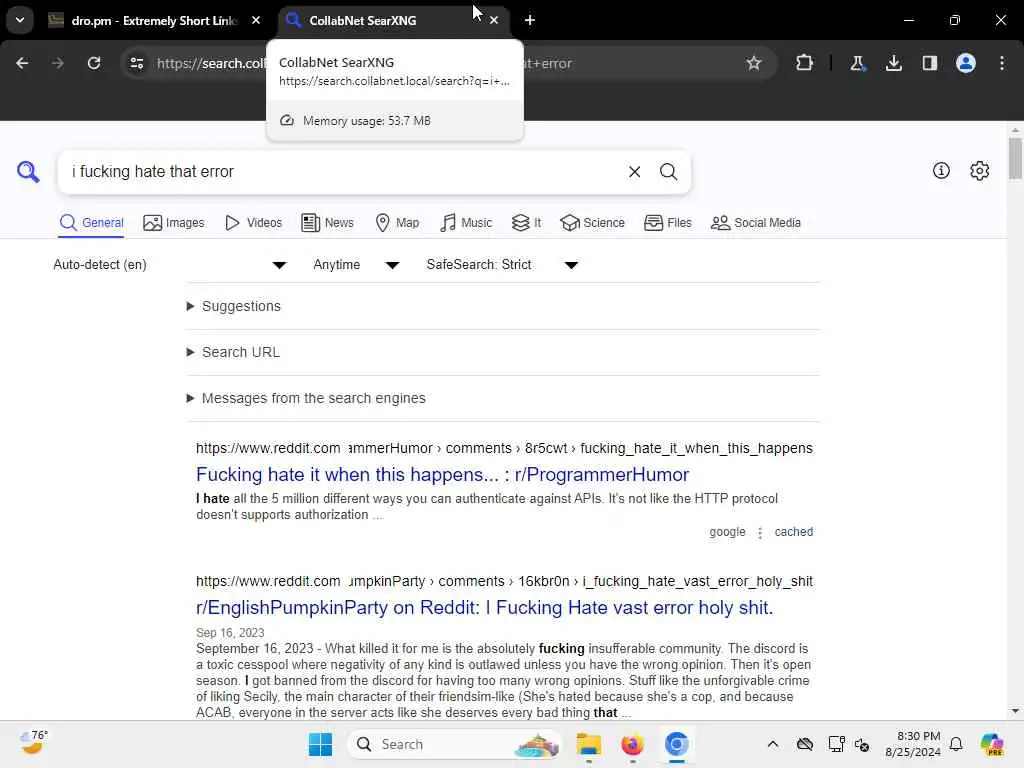Open the Chrome profile avatar
The image size is (1024, 768).
point(966,63)
